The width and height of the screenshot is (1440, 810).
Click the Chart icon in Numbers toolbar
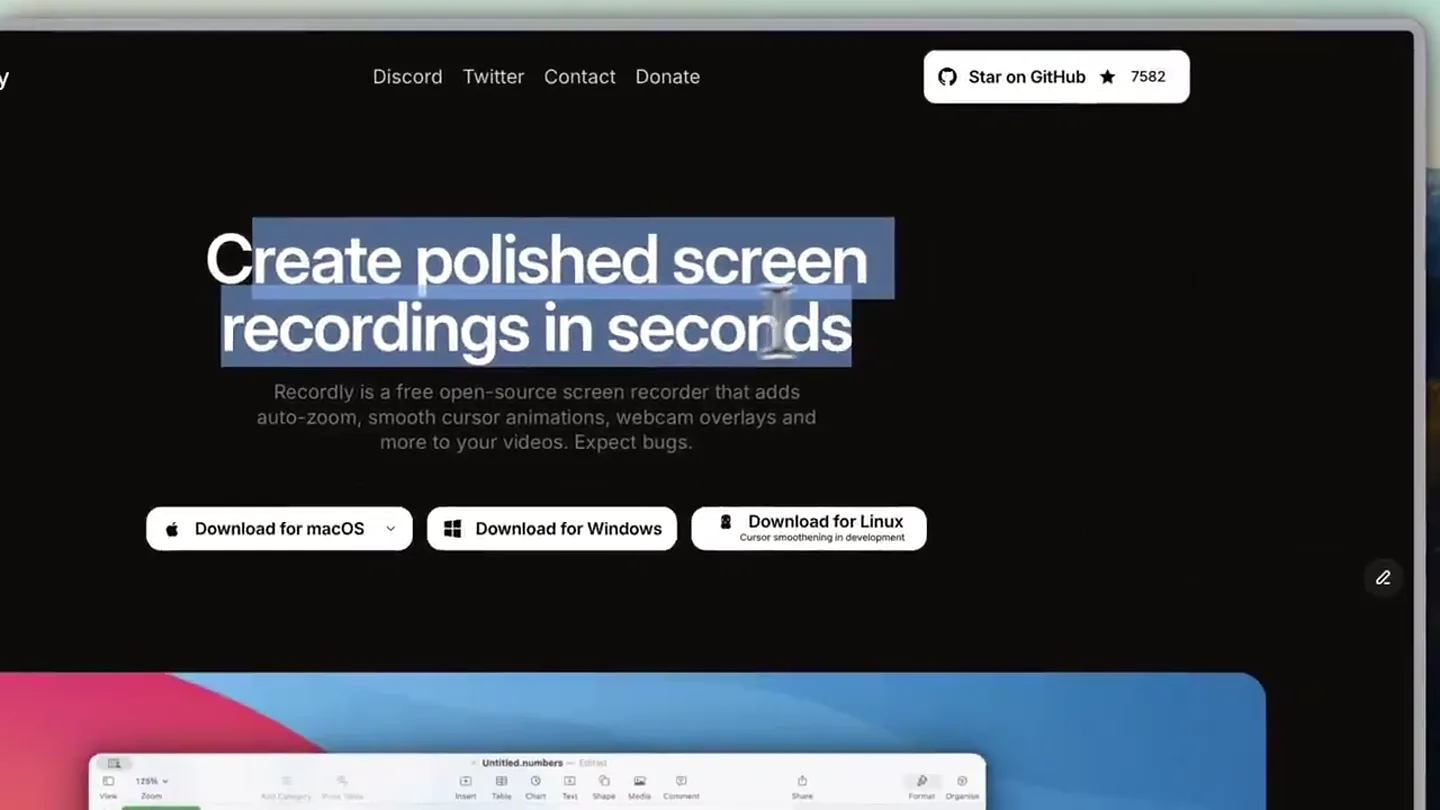point(535,781)
